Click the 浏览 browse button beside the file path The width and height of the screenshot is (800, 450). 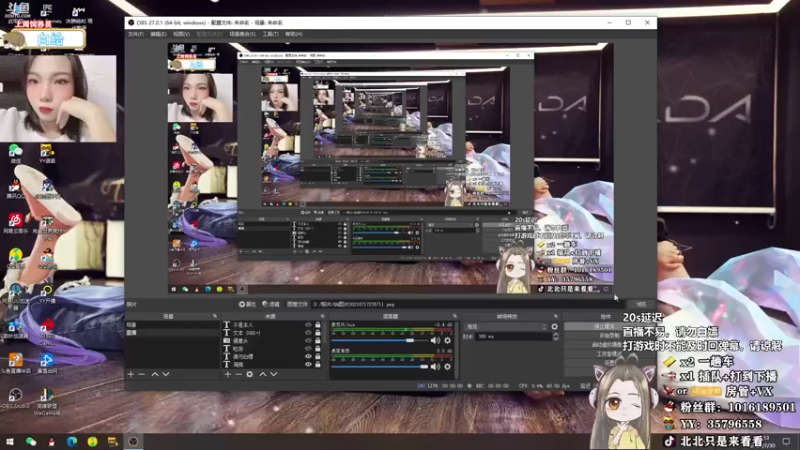(641, 304)
